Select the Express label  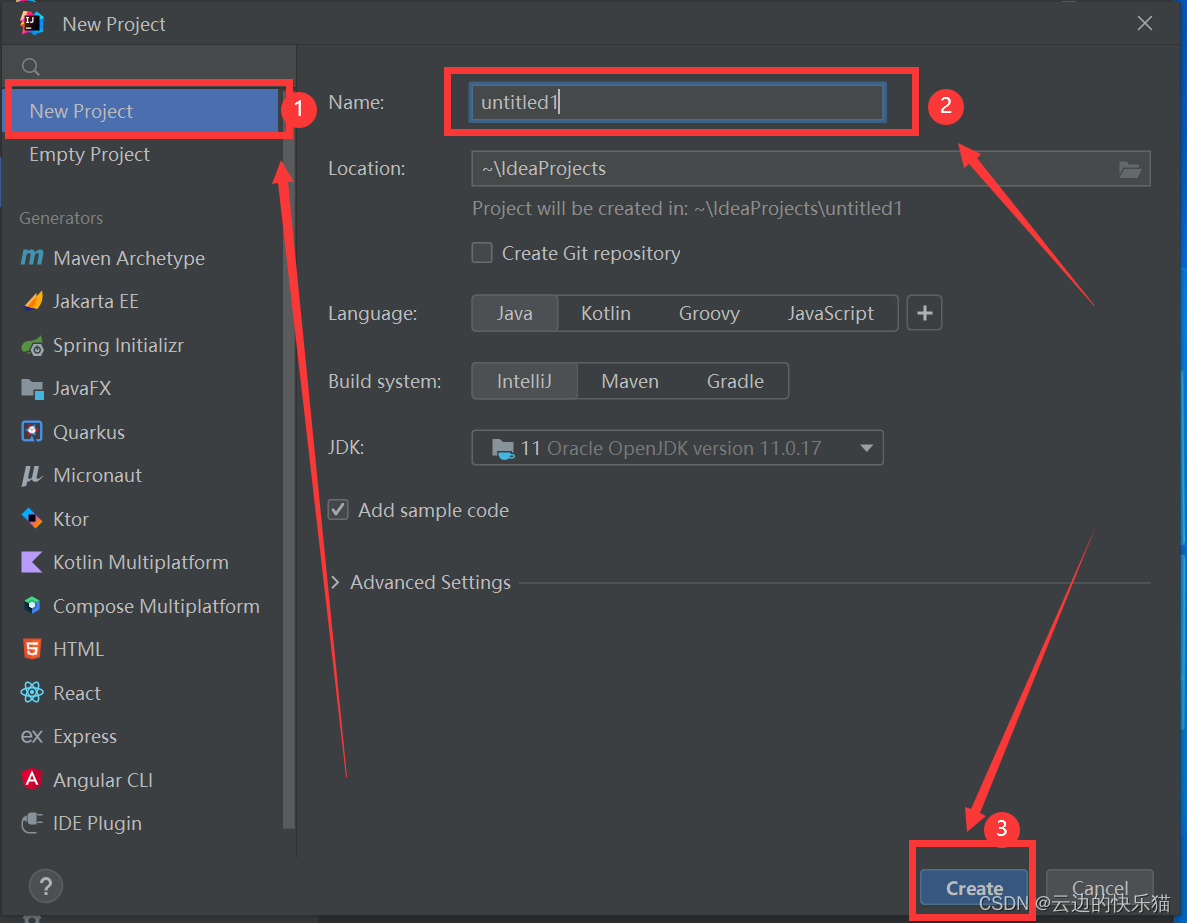click(x=85, y=737)
